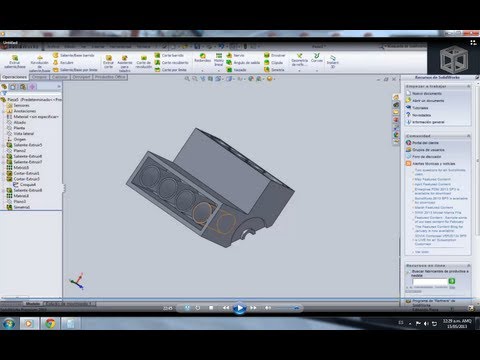Switch to the Operaciones tab

click(x=14, y=77)
